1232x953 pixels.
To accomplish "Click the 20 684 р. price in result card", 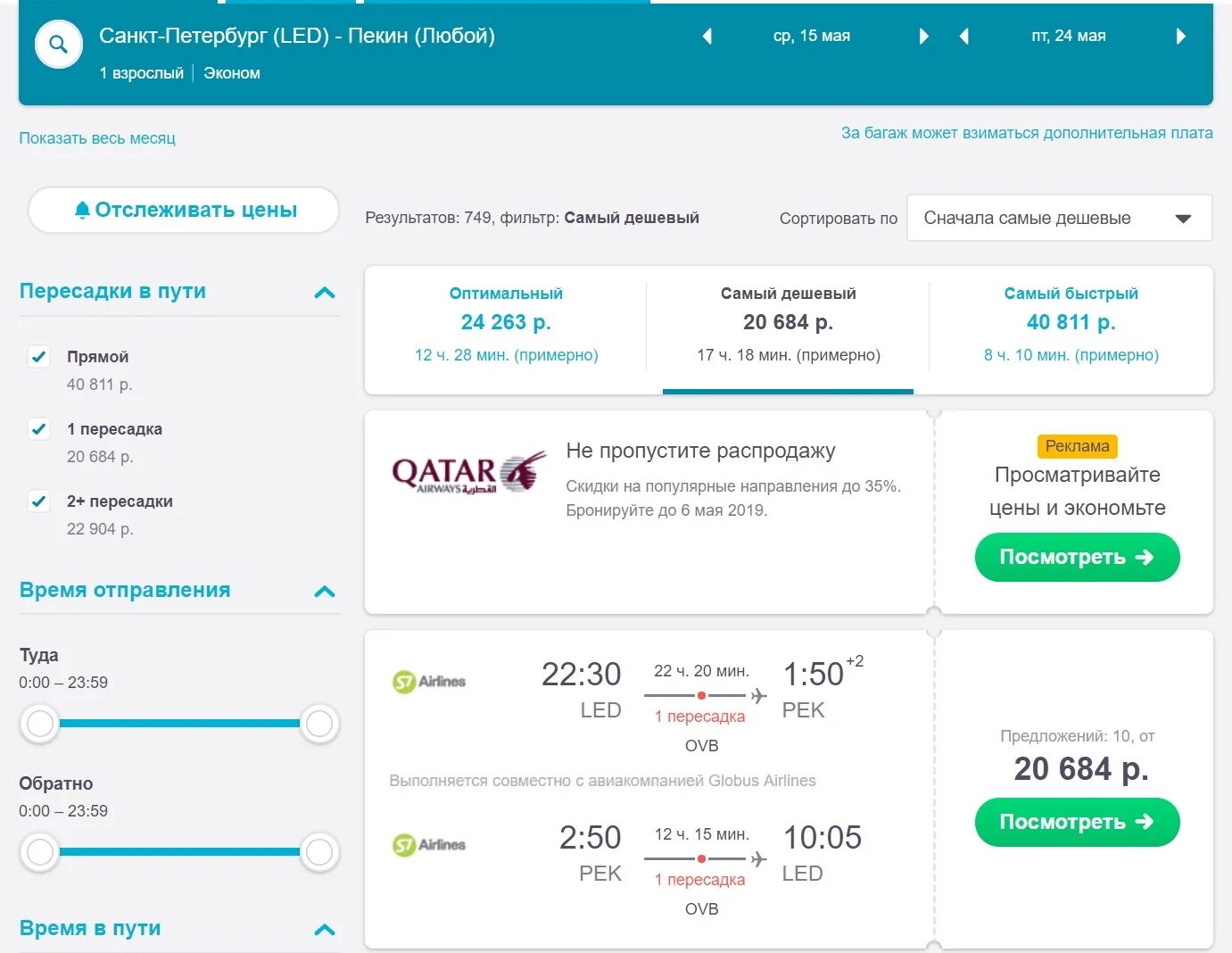I will [1080, 769].
